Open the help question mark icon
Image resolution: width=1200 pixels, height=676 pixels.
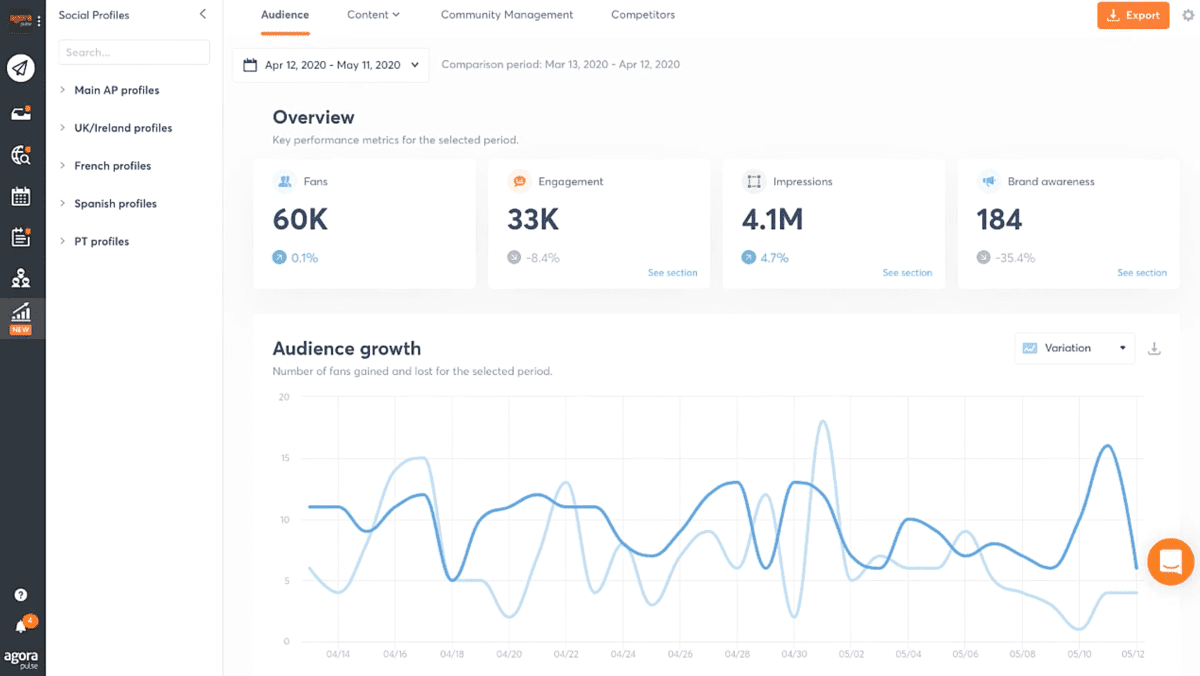point(21,595)
